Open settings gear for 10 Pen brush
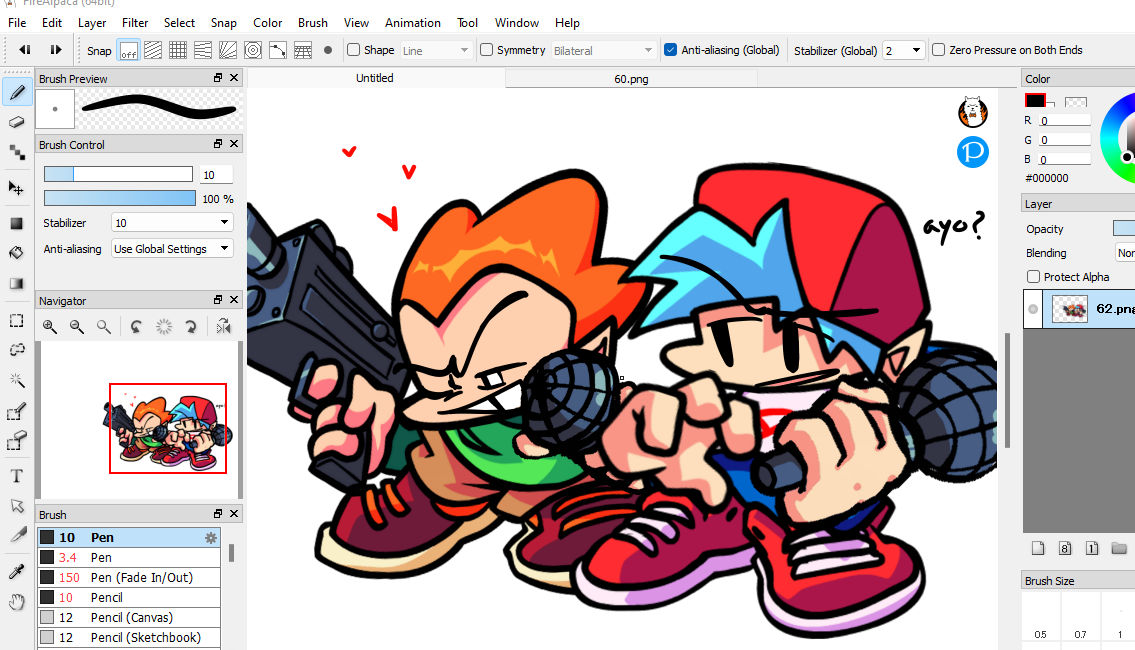The image size is (1135, 650). coord(211,537)
